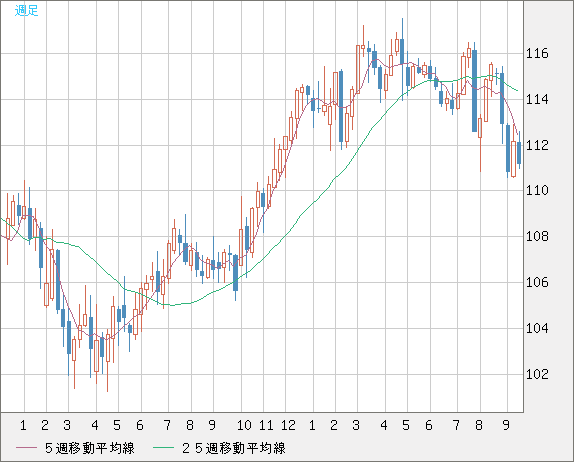Click the month 11 axis label
The width and height of the screenshot is (574, 462).
(266, 425)
